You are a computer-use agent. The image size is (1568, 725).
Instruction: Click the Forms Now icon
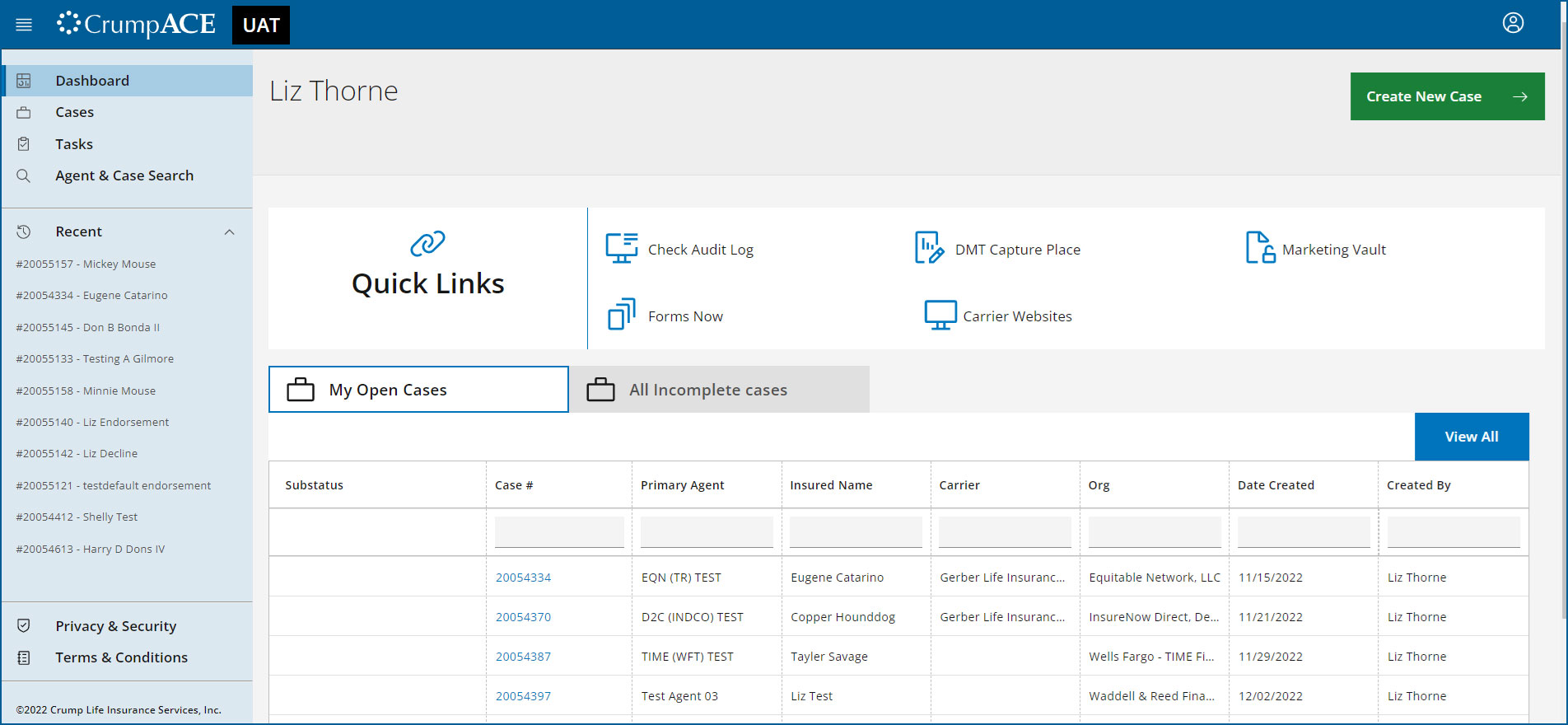(x=622, y=315)
